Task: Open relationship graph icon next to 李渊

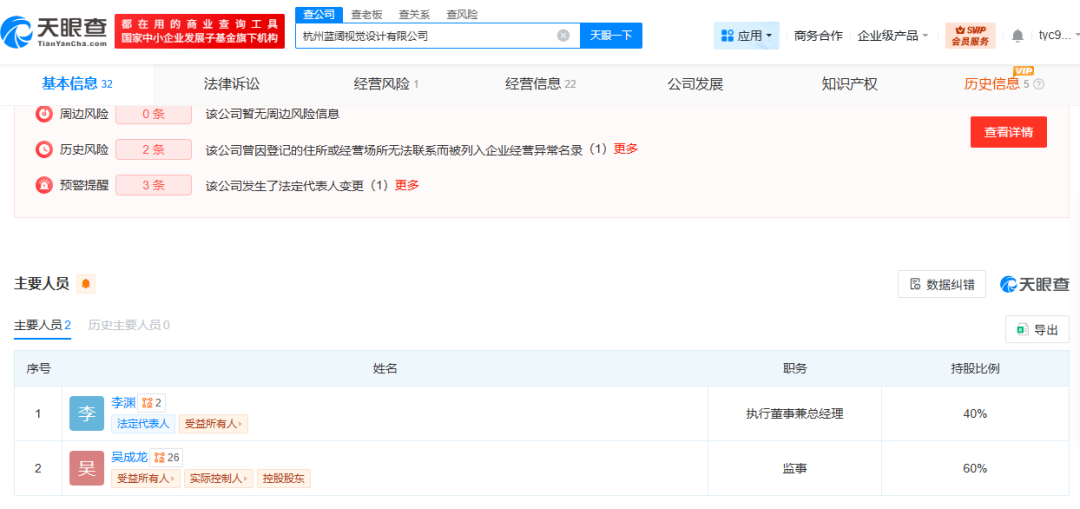Action: [x=152, y=403]
